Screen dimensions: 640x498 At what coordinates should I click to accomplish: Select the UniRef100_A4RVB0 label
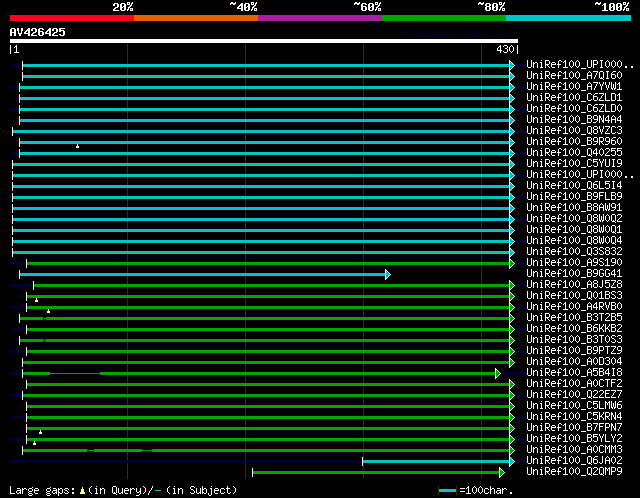point(574,307)
